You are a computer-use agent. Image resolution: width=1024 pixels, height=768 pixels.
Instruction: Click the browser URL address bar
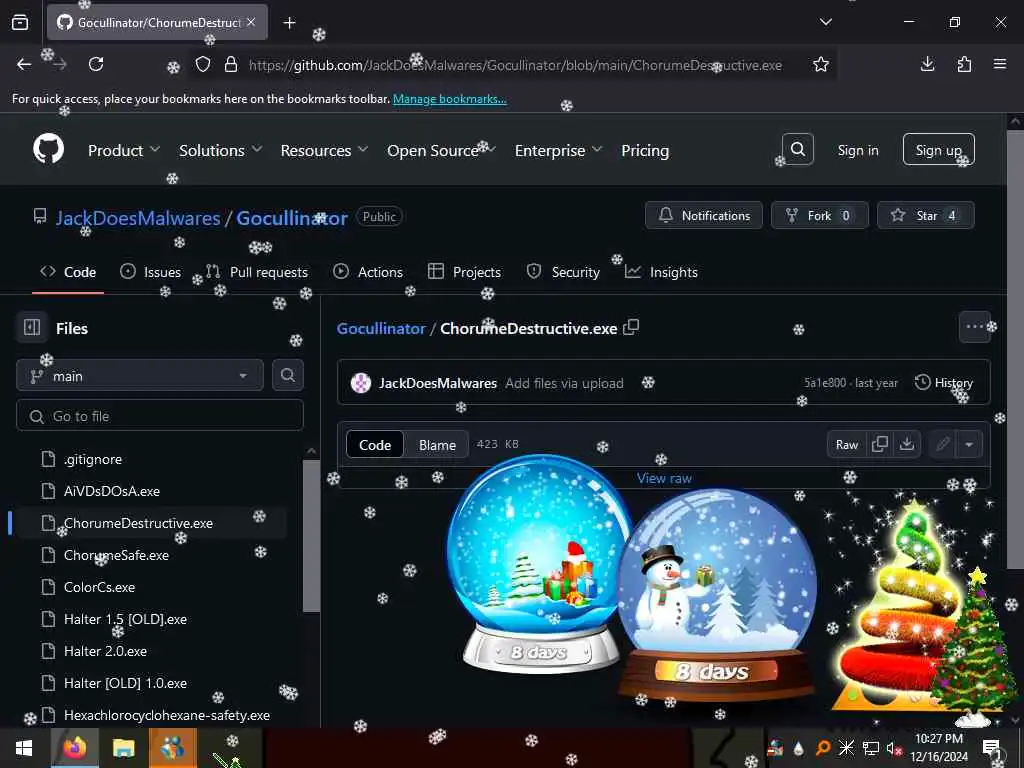click(515, 65)
